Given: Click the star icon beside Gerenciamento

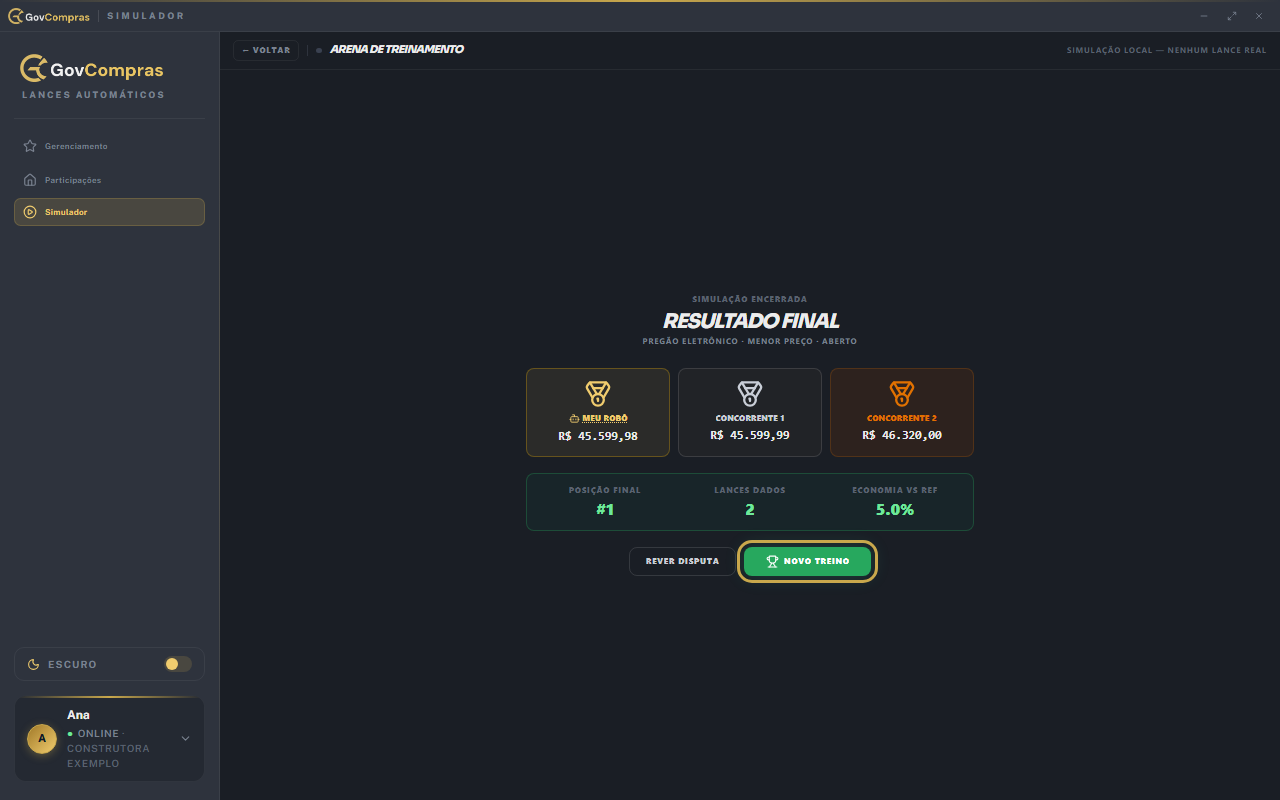Looking at the screenshot, I should [30, 146].
